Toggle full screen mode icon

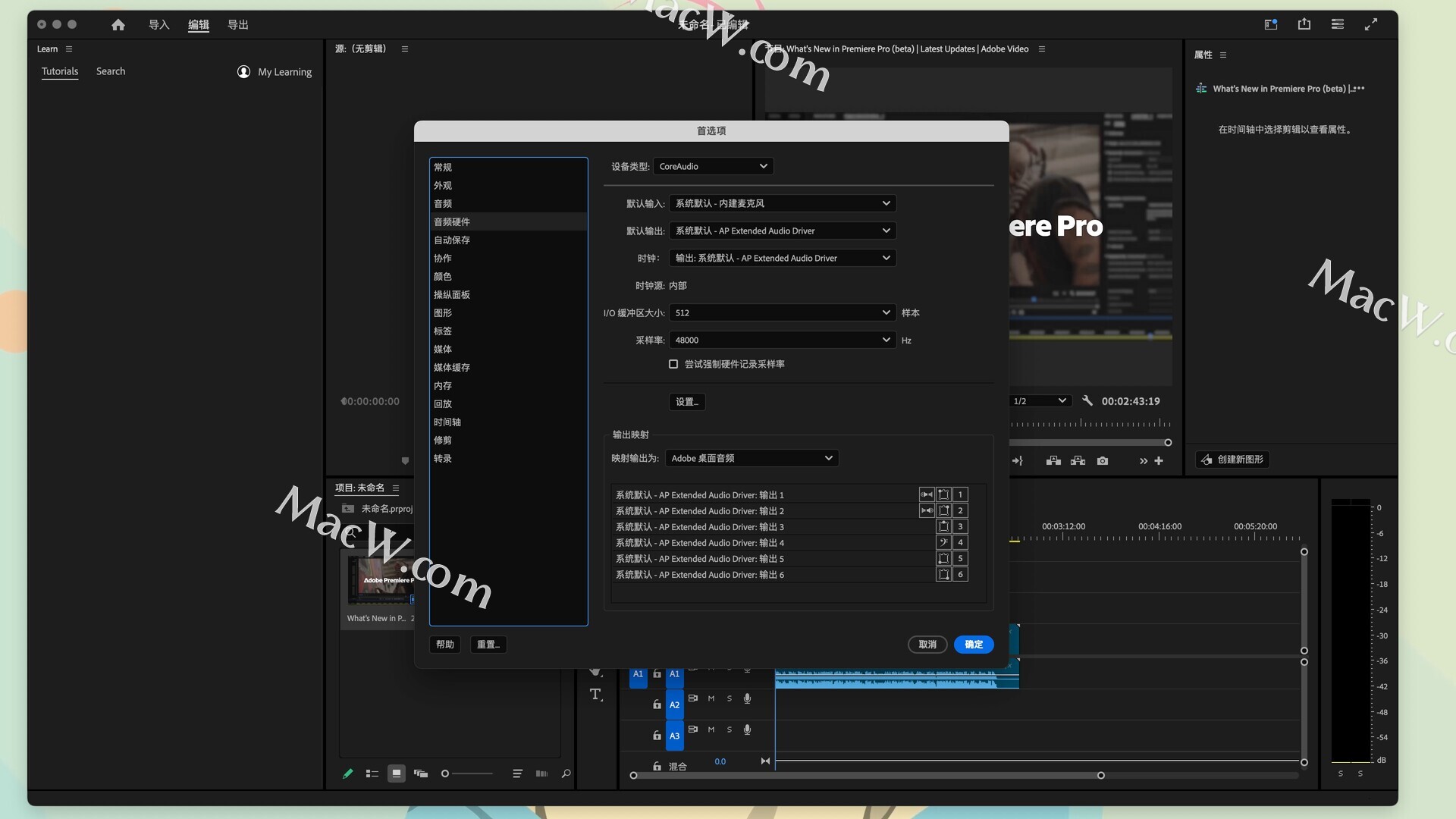(x=1371, y=24)
